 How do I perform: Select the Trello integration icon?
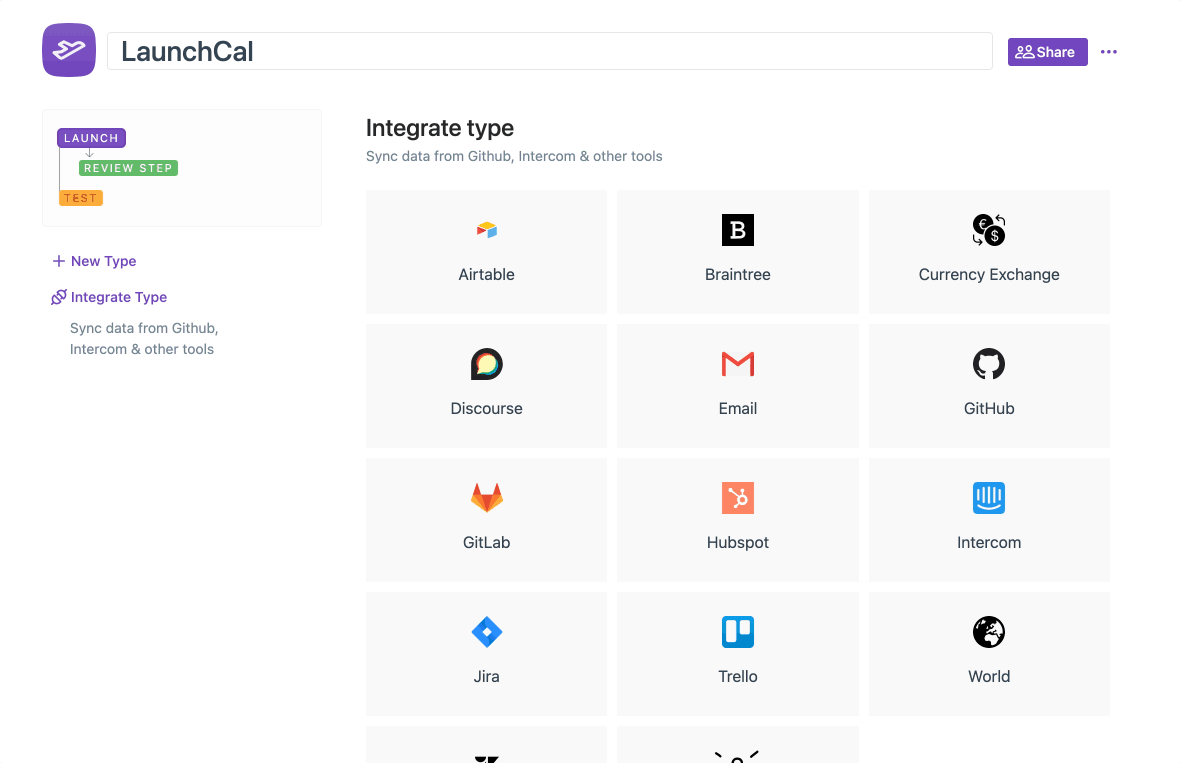[x=737, y=632]
